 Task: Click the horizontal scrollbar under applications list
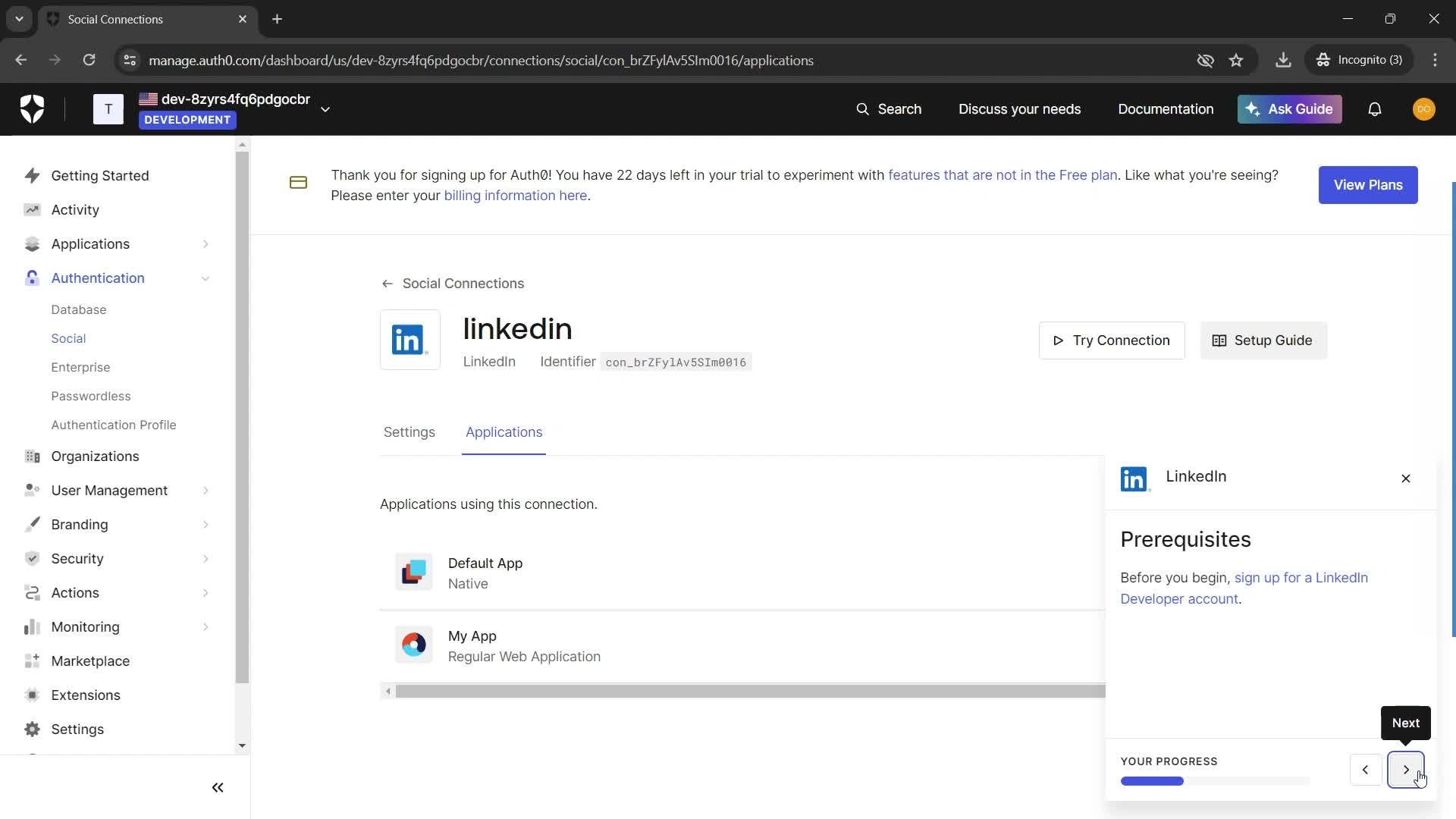point(749,691)
